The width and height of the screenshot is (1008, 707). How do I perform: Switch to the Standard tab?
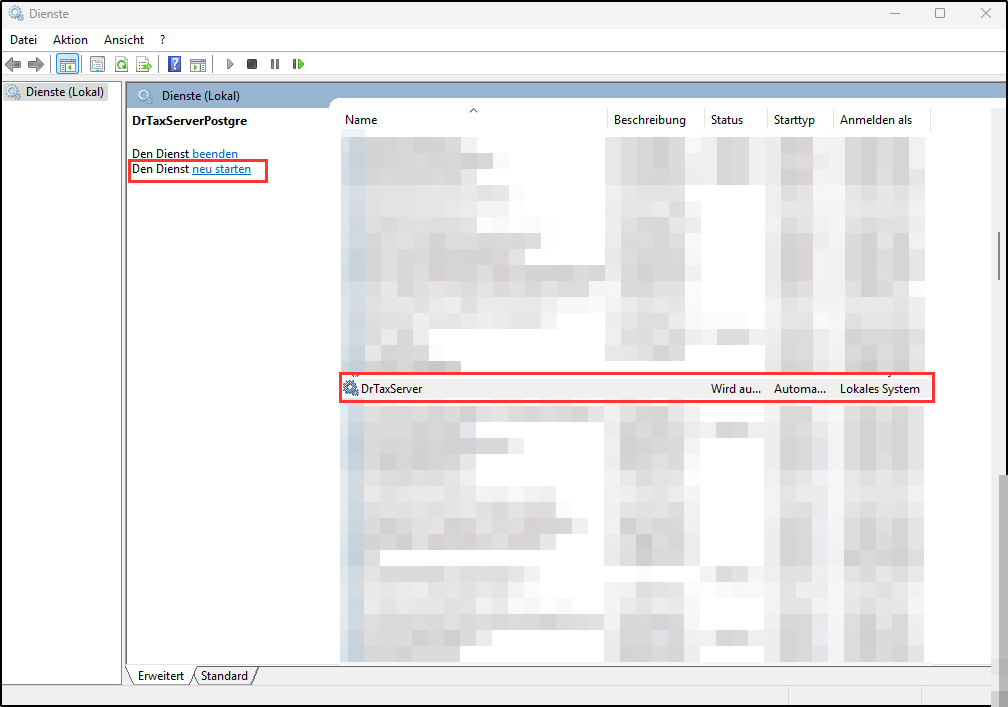(224, 676)
